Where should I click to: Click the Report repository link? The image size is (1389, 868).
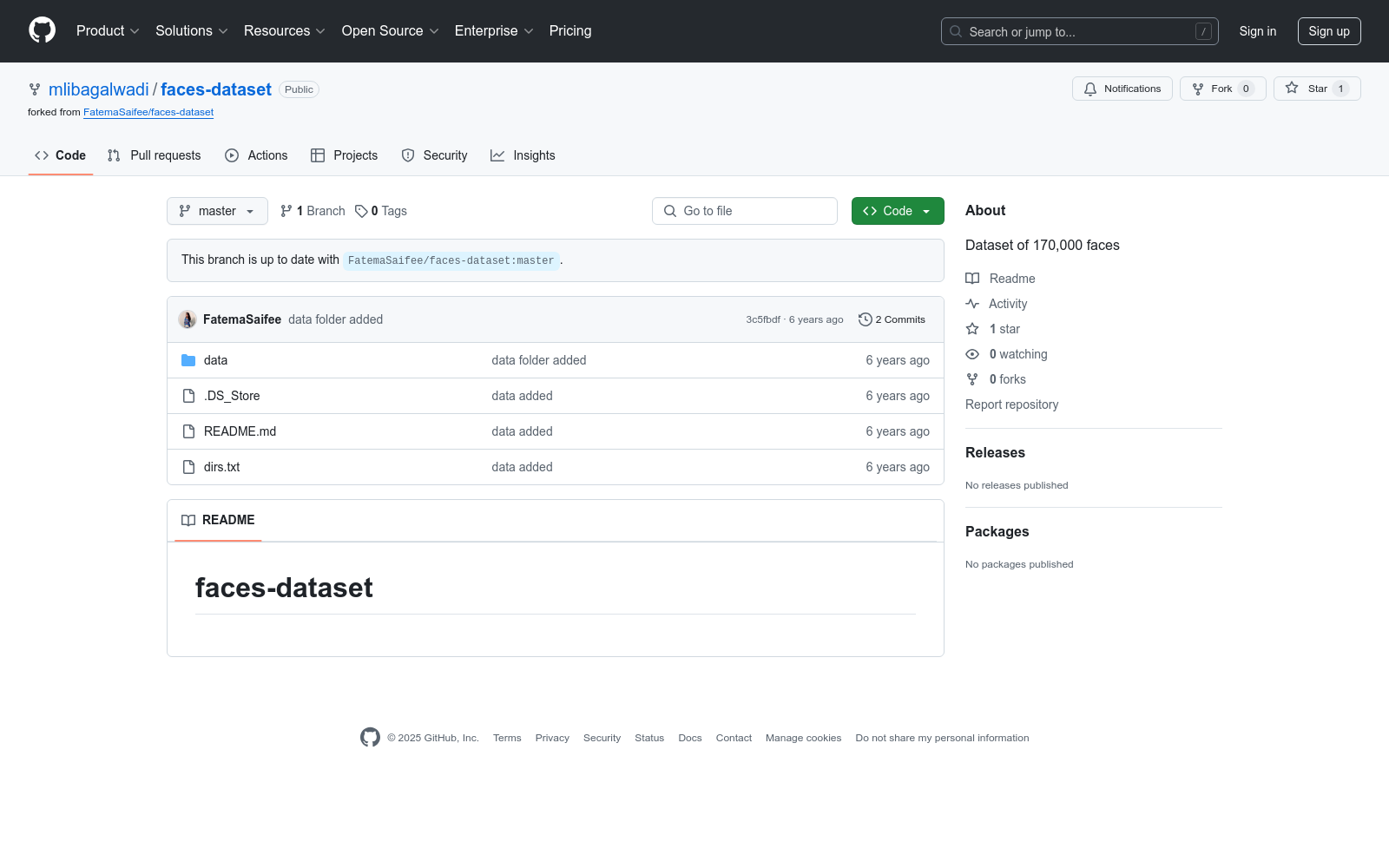(1012, 404)
